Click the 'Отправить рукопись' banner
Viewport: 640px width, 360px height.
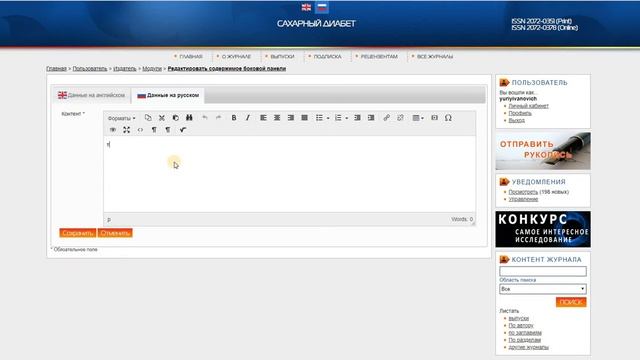[x=543, y=151]
